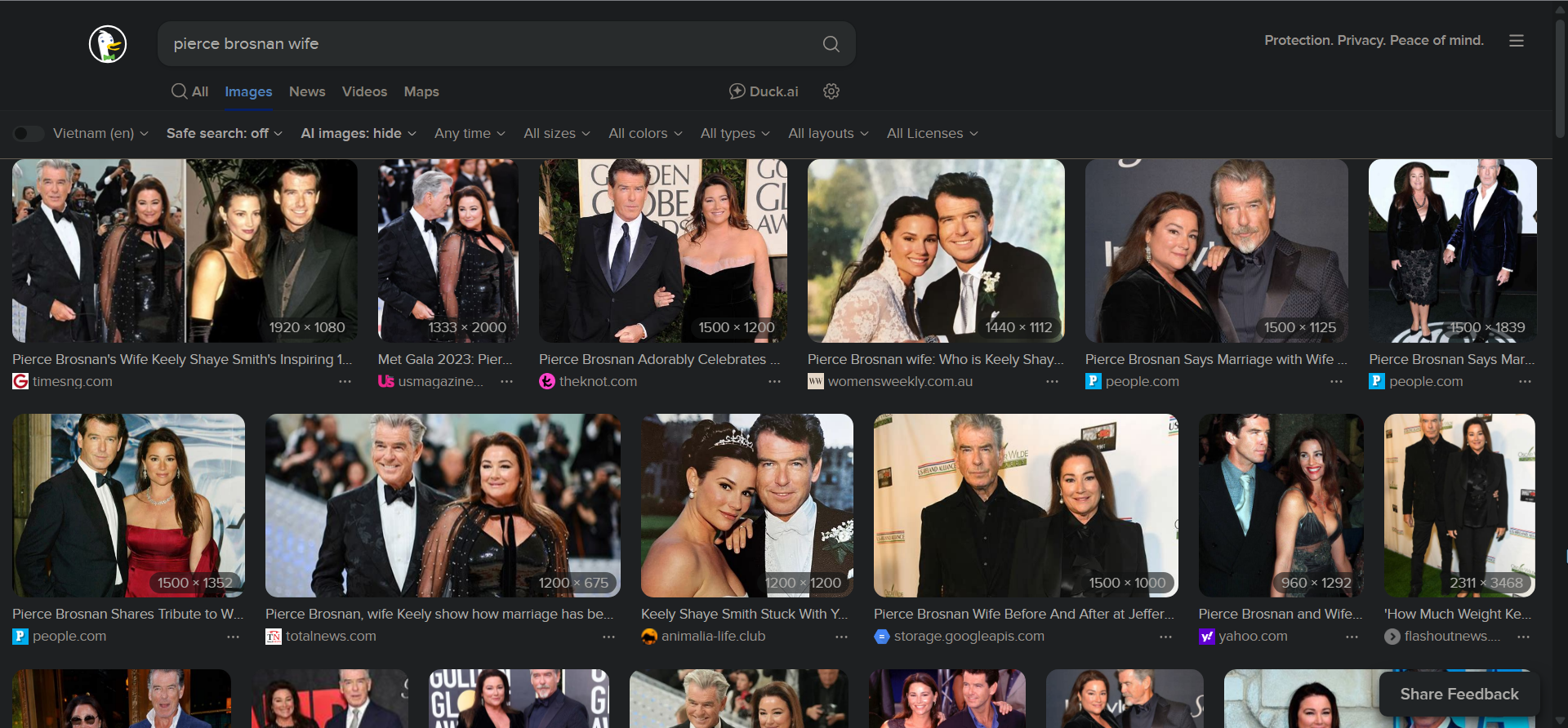The height and width of the screenshot is (728, 1568).
Task: Open more options for totalnews.com result
Action: coord(608,637)
